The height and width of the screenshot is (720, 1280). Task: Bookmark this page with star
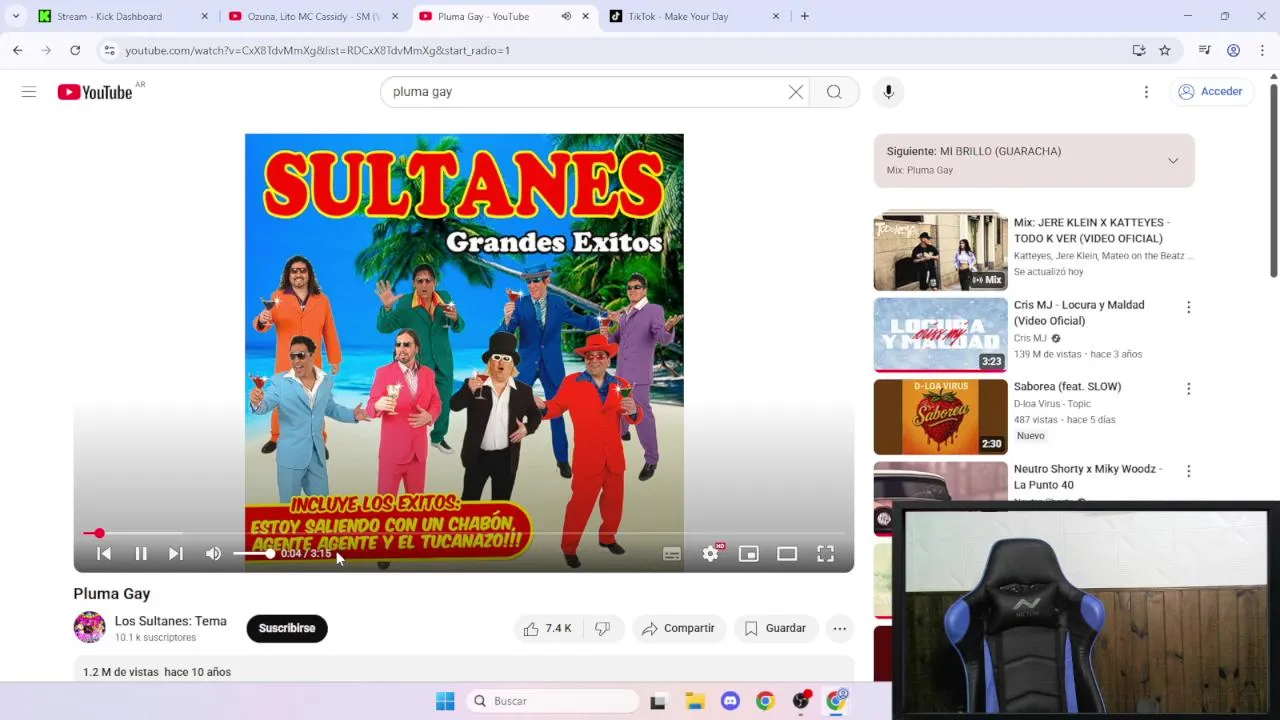(x=1165, y=50)
